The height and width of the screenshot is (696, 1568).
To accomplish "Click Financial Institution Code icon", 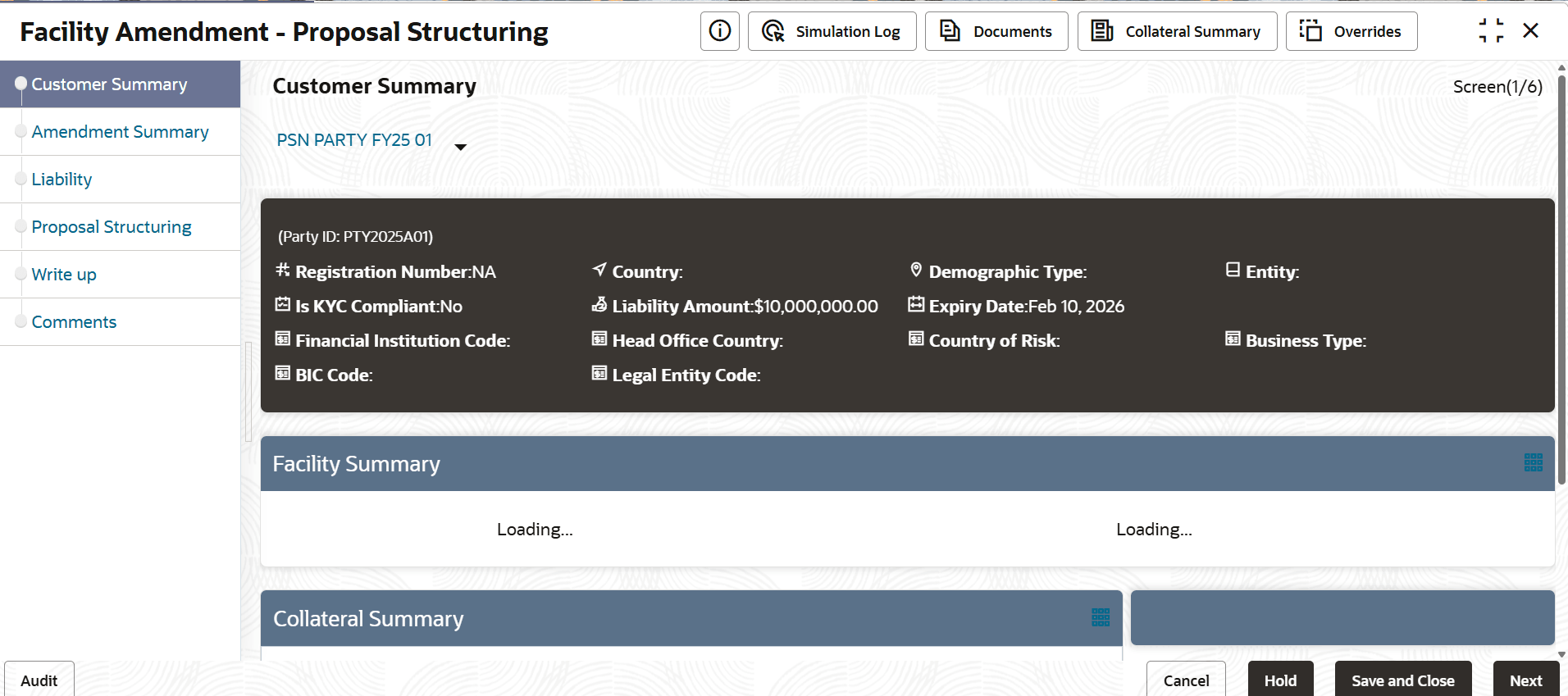I will tap(283, 339).
